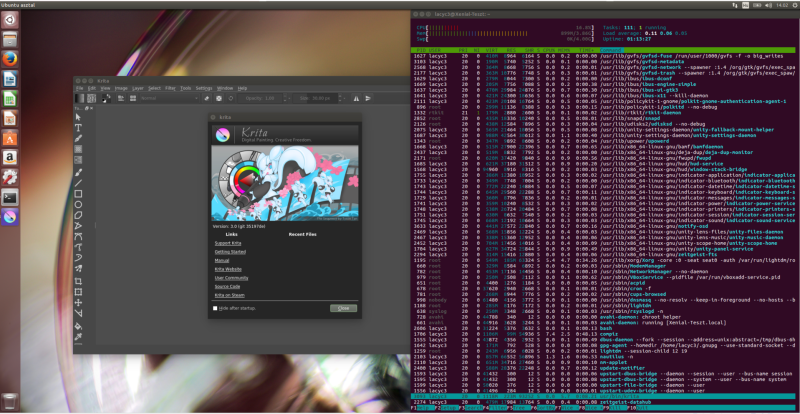Click the PID column header in htop
This screenshot has height=414, width=800.
coord(421,50)
